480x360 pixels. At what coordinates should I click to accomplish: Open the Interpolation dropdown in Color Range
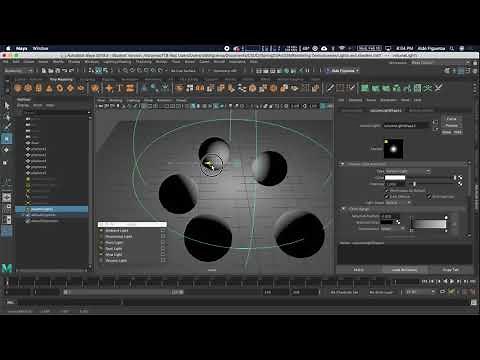coord(393,229)
